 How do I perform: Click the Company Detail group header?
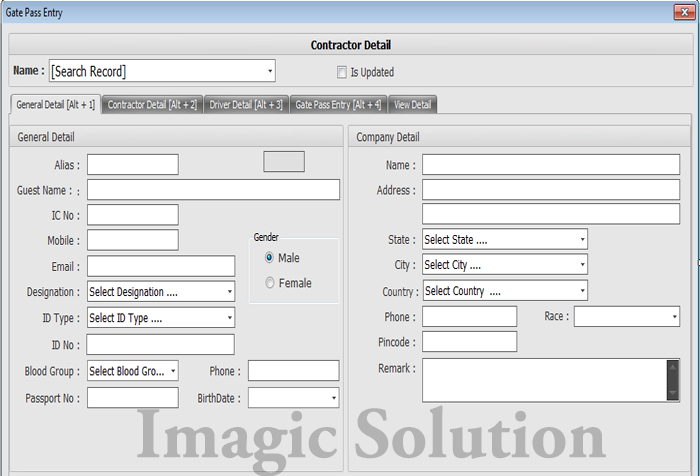388,137
